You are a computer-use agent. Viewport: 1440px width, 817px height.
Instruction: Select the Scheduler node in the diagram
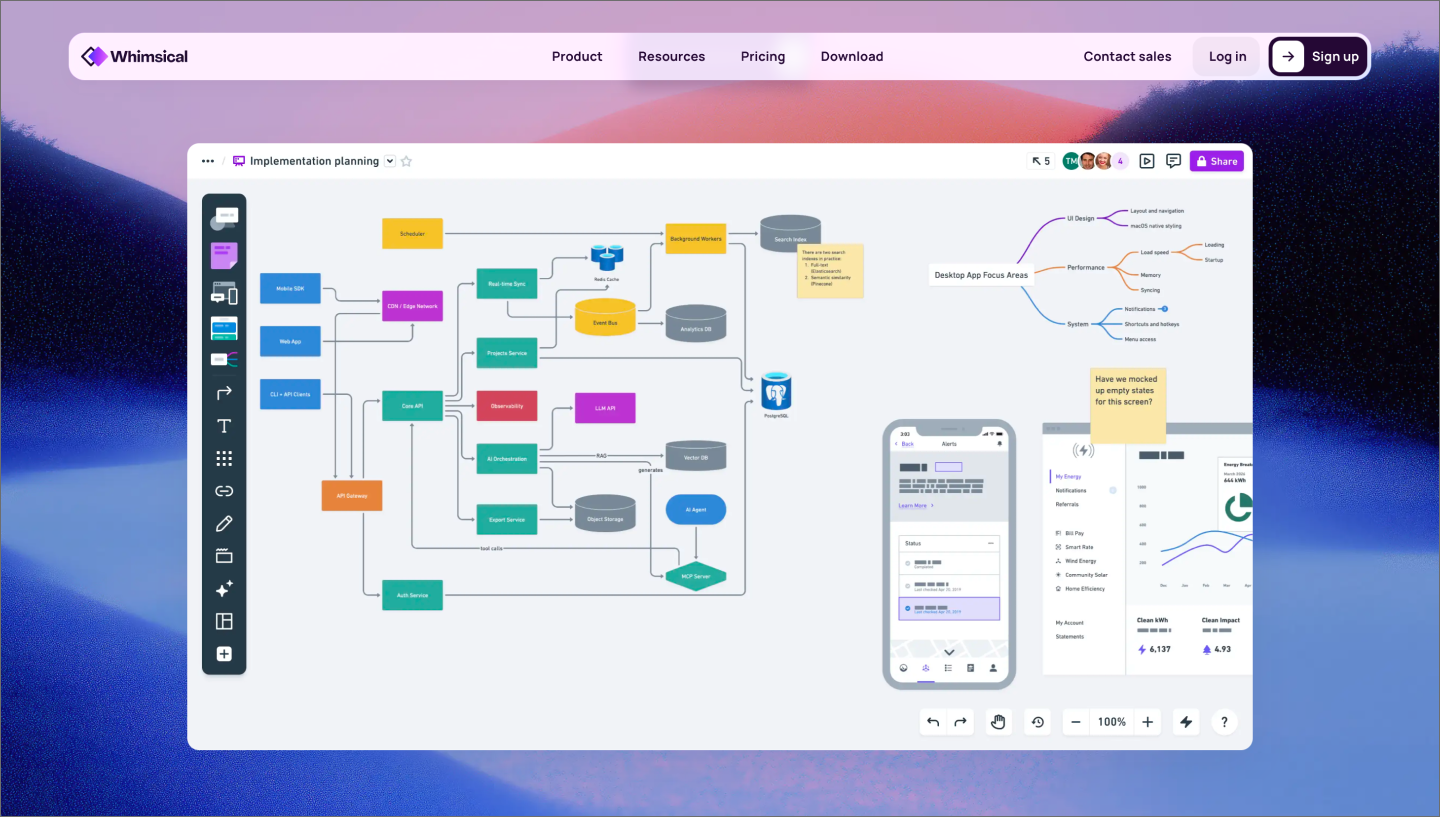coord(412,234)
